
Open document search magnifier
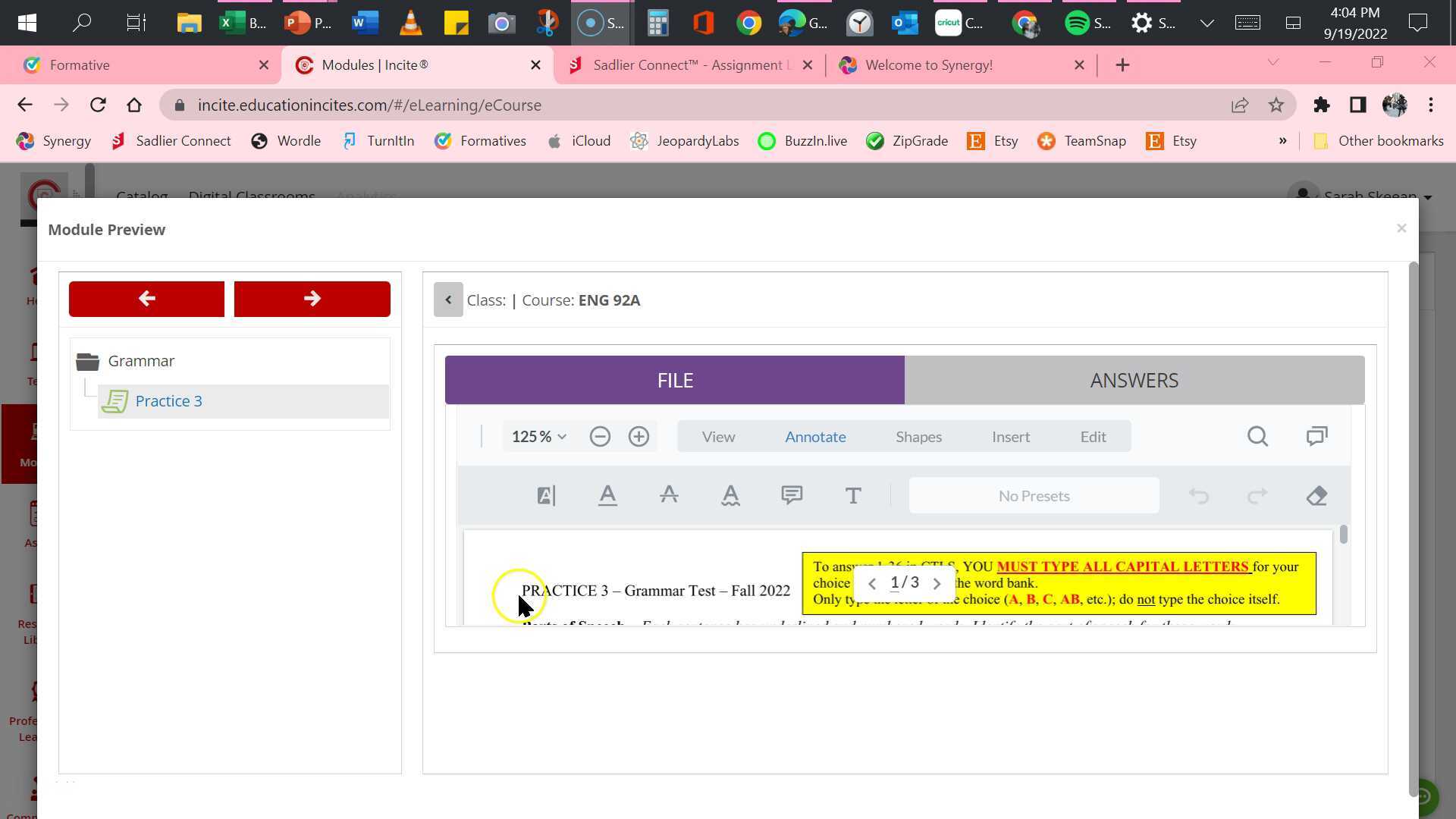(1257, 437)
